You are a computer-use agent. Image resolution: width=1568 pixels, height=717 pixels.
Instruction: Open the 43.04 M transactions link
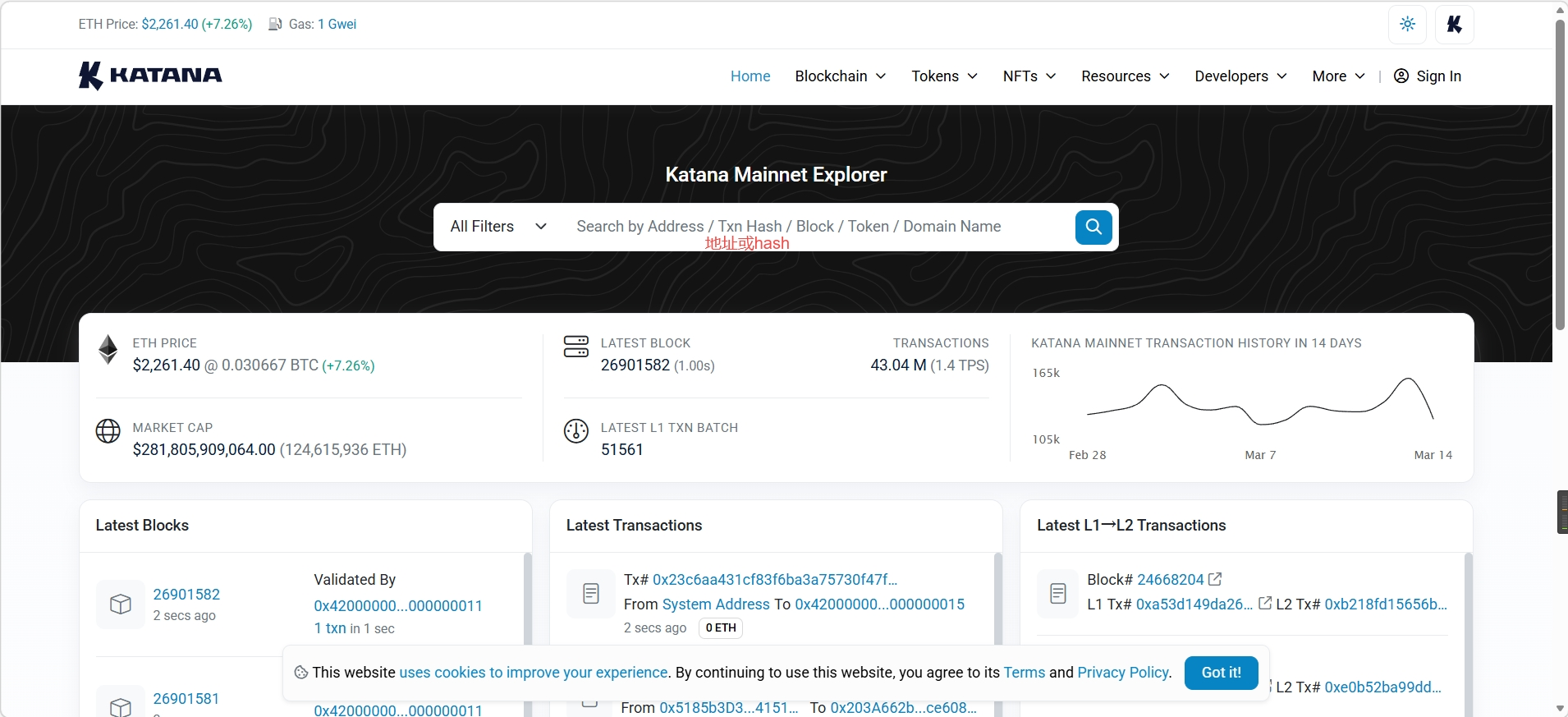(899, 365)
